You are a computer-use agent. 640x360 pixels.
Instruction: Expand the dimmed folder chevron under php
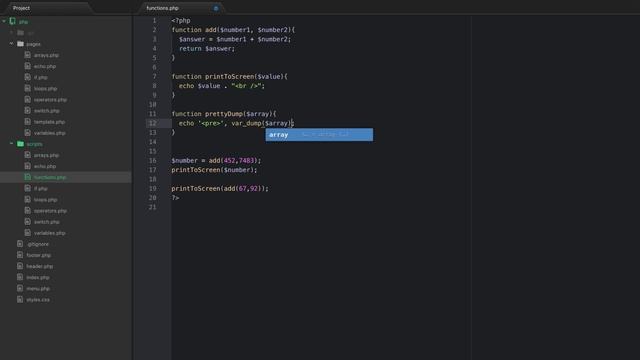point(11,33)
